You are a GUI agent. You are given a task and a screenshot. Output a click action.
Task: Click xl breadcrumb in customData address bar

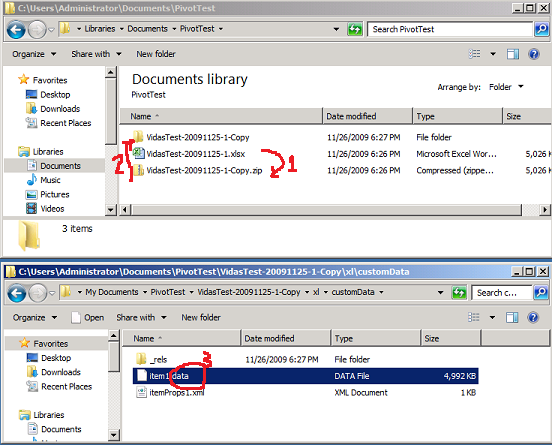316,292
